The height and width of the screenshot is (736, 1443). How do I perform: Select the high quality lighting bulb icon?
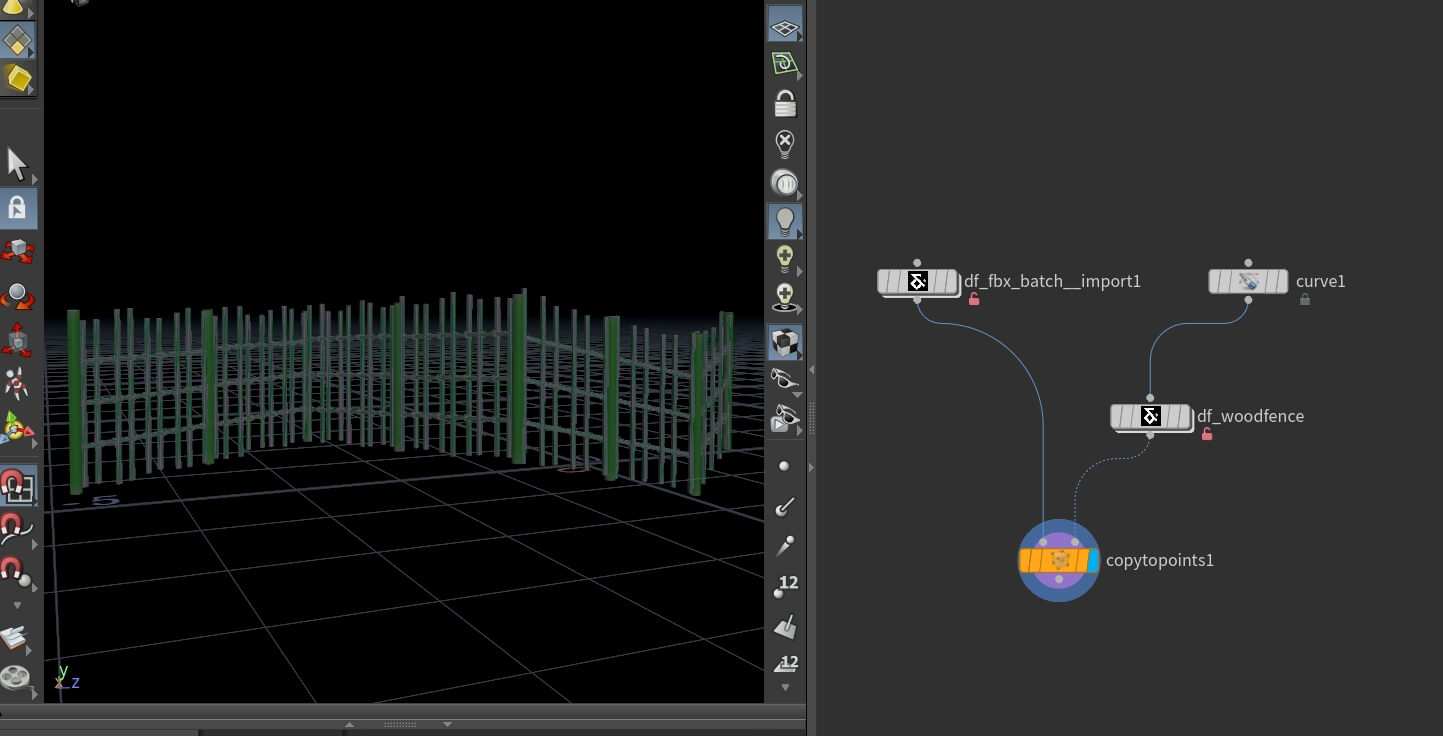[785, 259]
